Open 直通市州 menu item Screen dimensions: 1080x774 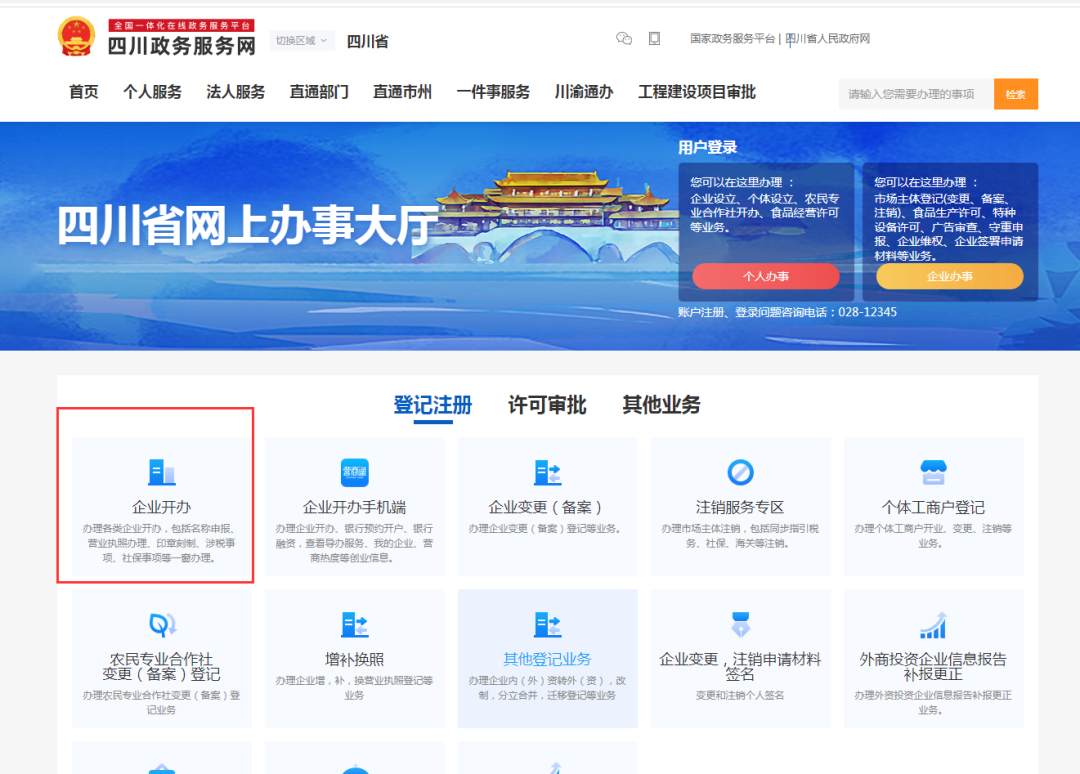402,92
